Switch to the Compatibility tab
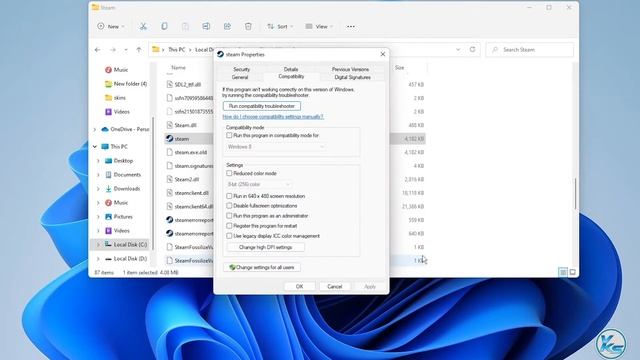640x360 pixels. point(291,77)
